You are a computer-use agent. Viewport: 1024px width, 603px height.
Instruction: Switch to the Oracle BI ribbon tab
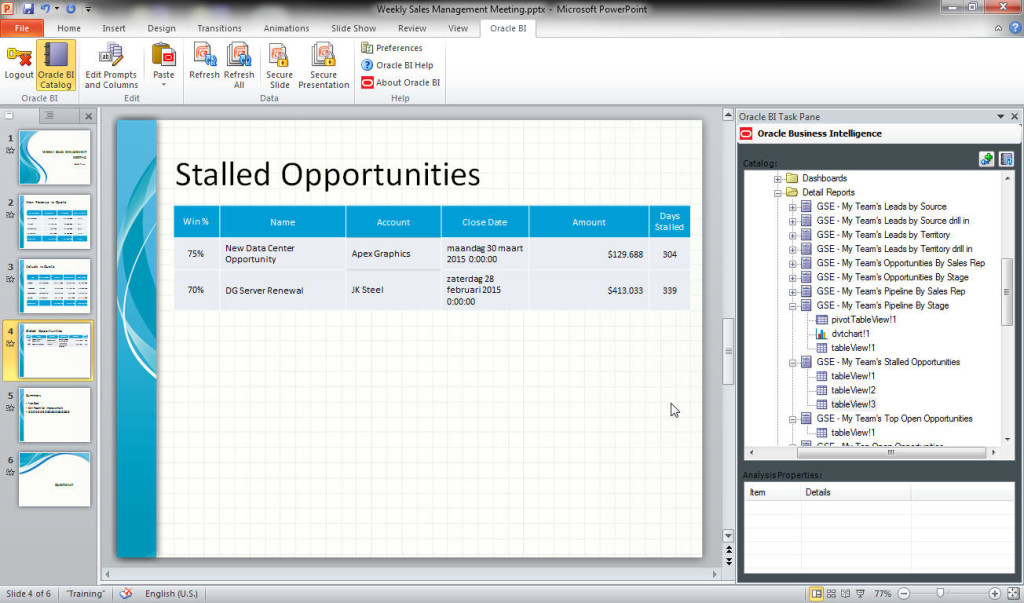tap(509, 29)
